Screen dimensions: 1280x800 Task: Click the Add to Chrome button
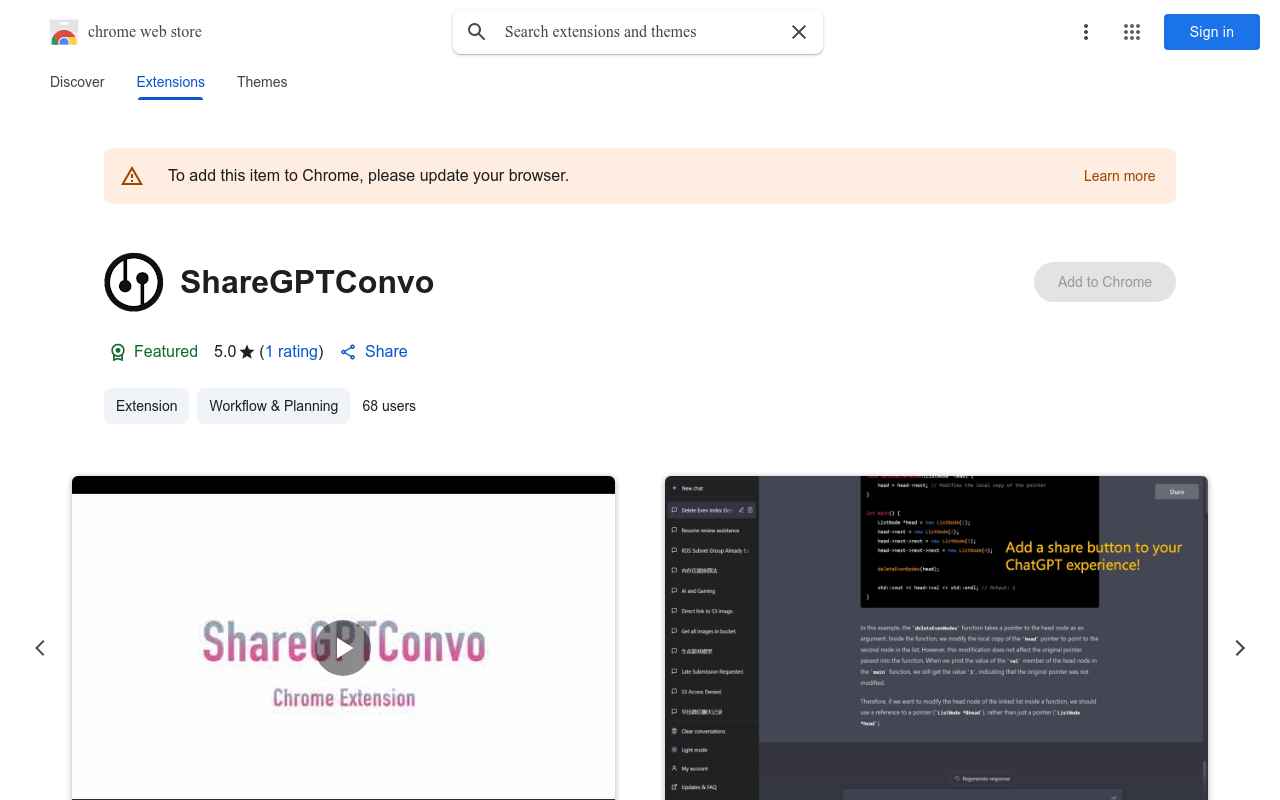tap(1104, 282)
